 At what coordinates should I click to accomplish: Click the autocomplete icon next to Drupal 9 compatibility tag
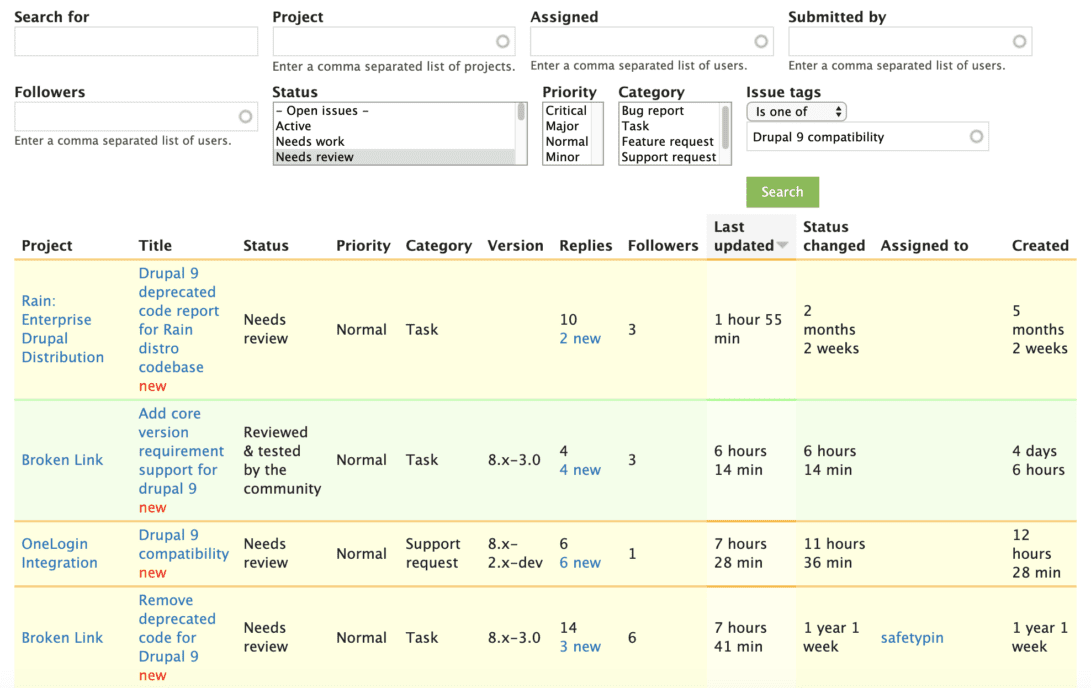[x=976, y=136]
